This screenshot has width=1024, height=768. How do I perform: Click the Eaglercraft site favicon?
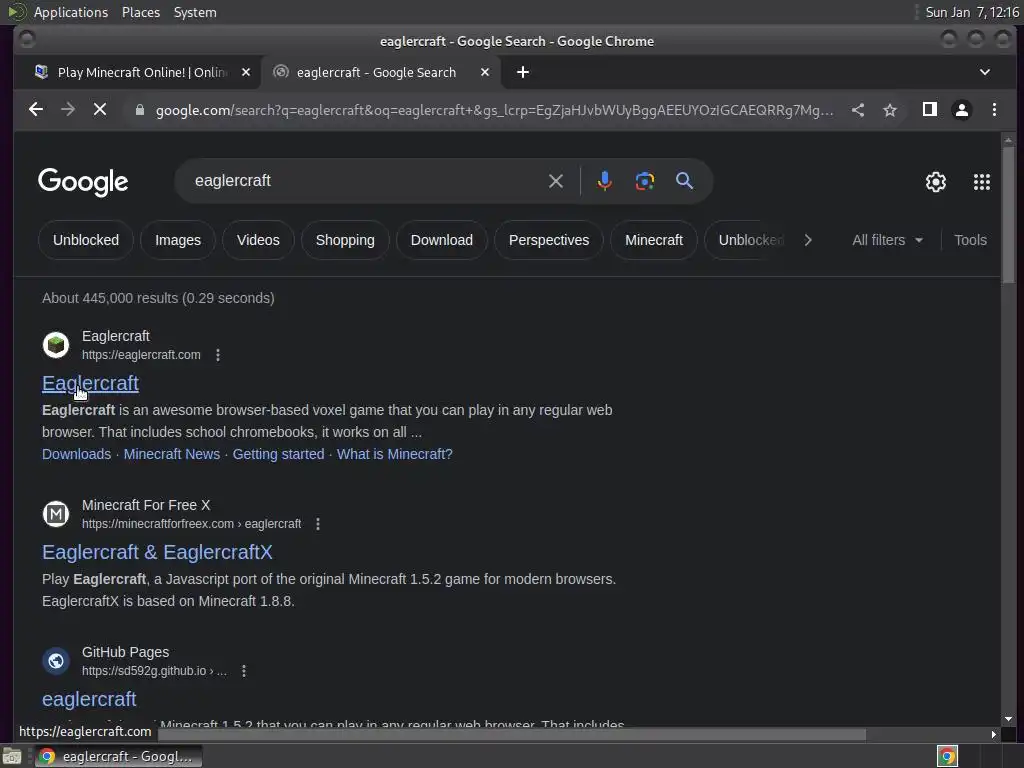[x=56, y=345]
